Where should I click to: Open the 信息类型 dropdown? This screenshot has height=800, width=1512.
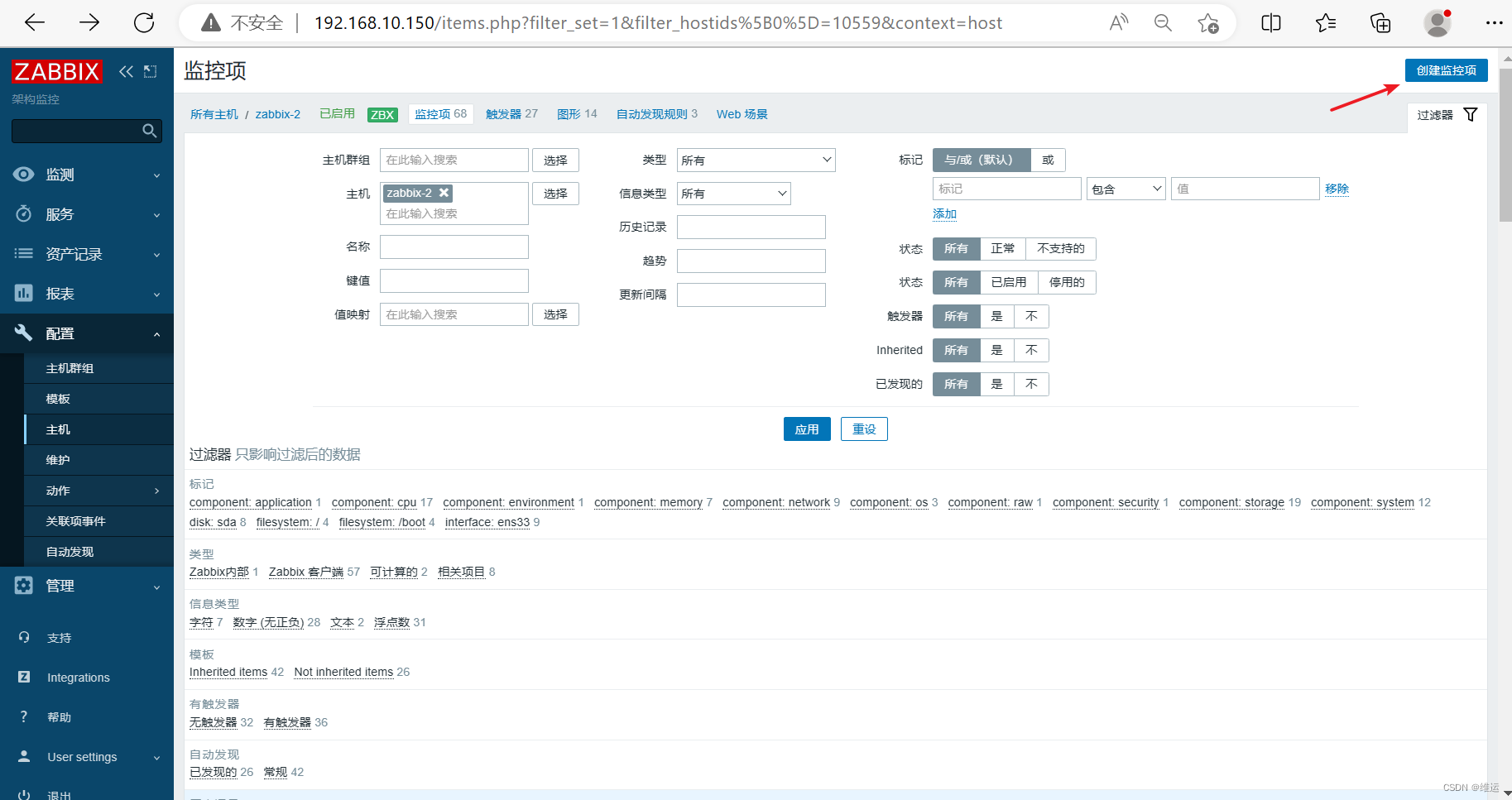[x=733, y=194]
